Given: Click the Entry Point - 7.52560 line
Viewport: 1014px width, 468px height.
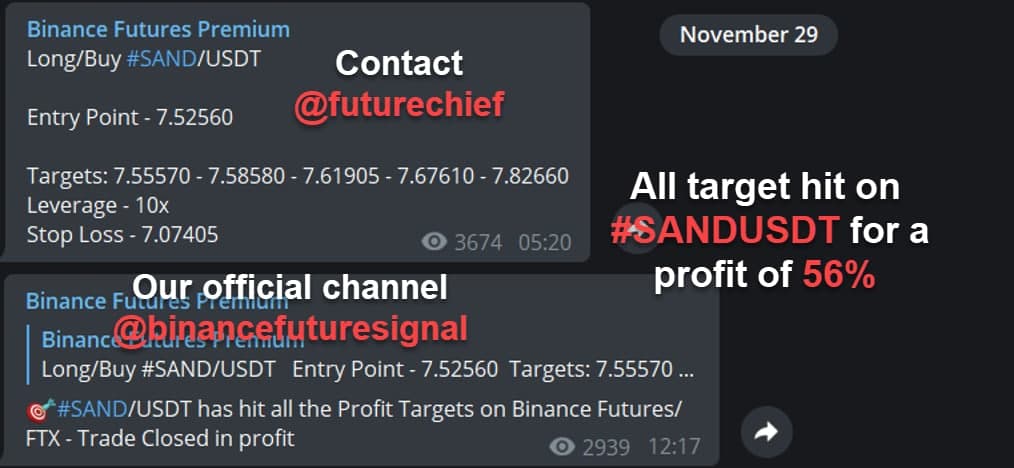Looking at the screenshot, I should tap(130, 118).
